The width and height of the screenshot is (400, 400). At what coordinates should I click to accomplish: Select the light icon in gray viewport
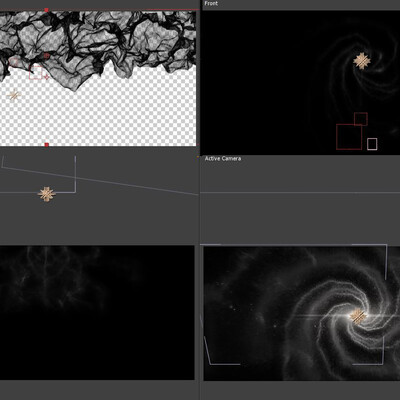47,194
